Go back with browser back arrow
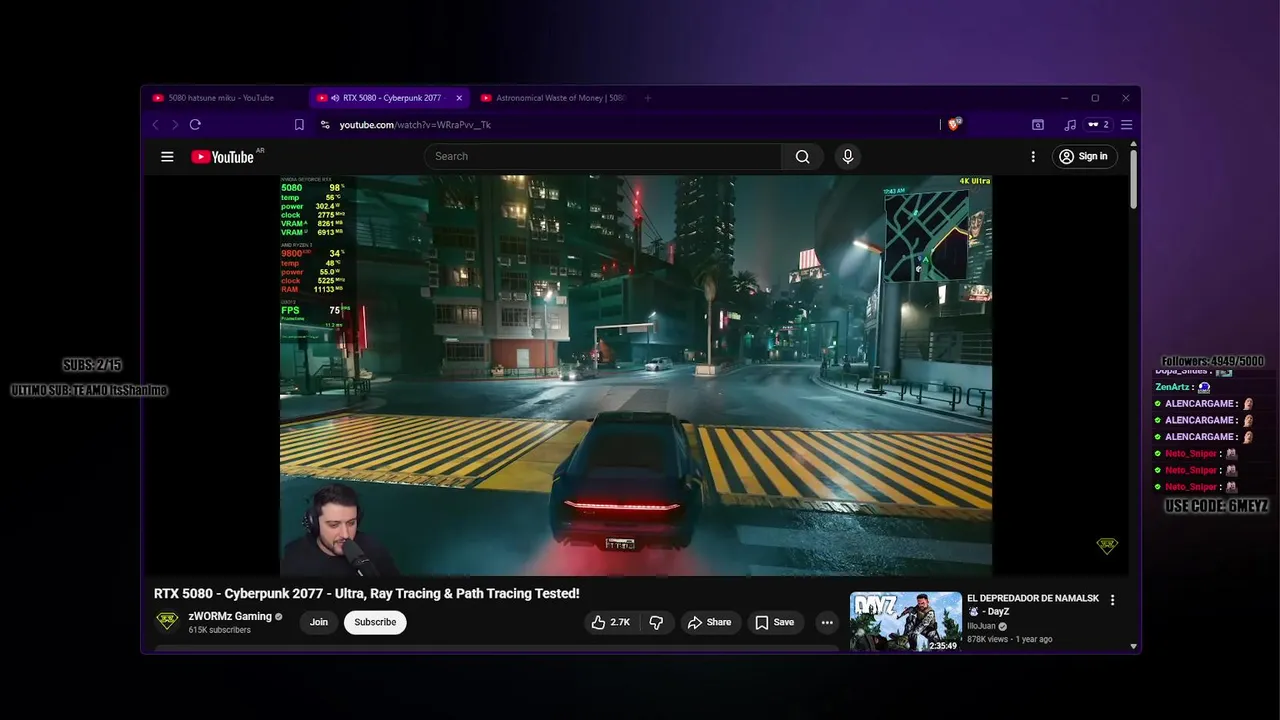This screenshot has width=1280, height=720. click(155, 125)
